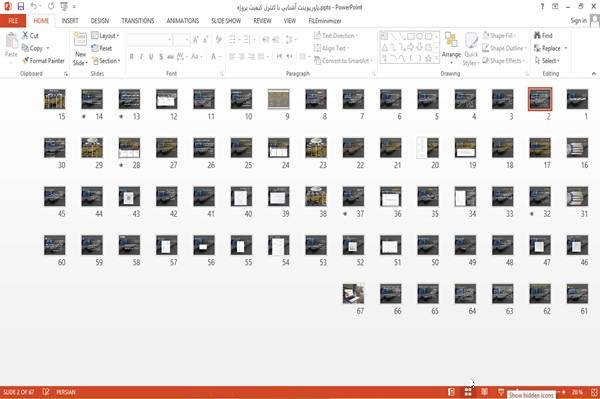Click Increase Font Size icon
Image resolution: width=600 pixels, height=399 pixels.
point(196,39)
